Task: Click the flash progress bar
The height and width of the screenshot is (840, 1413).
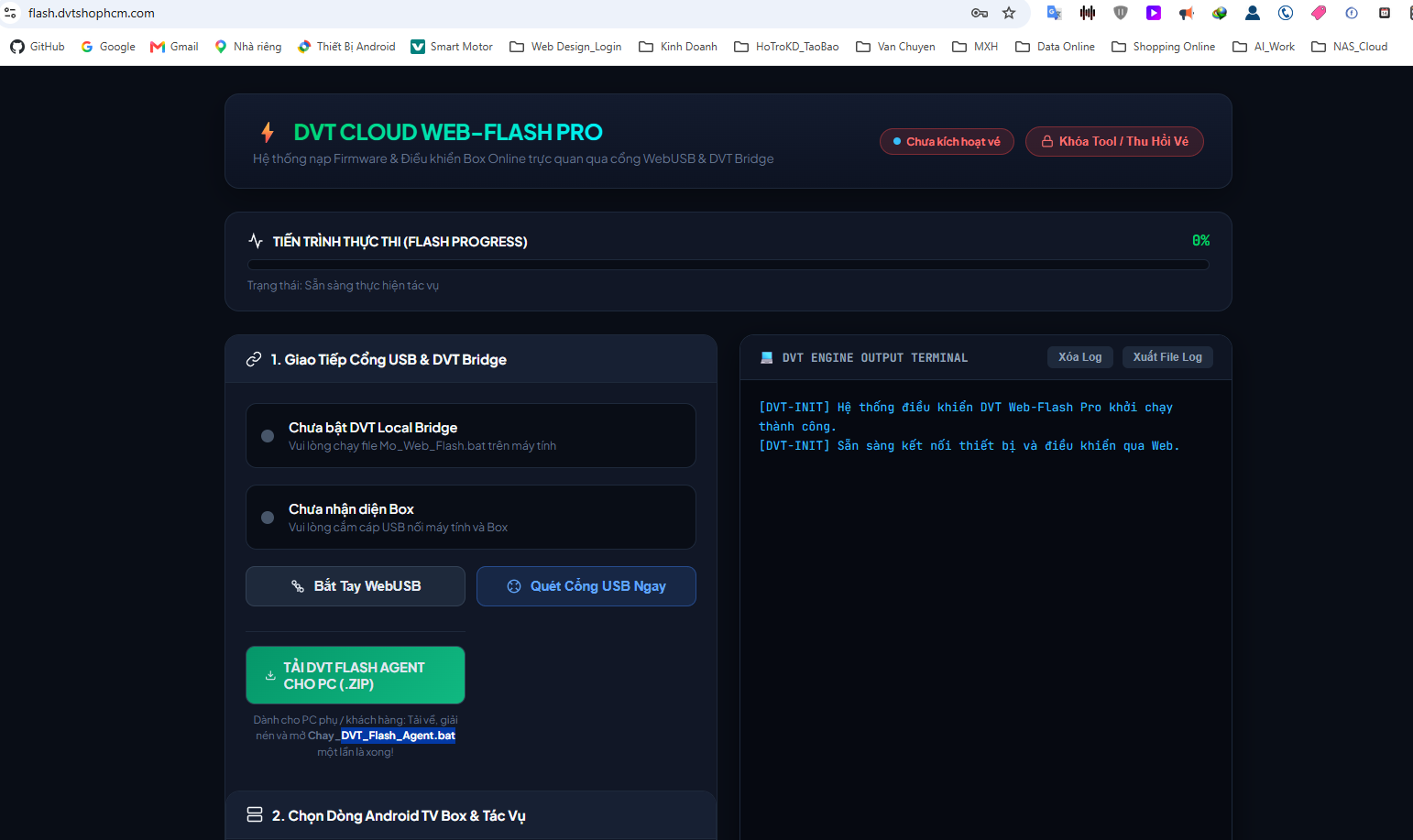Action: pos(728,265)
